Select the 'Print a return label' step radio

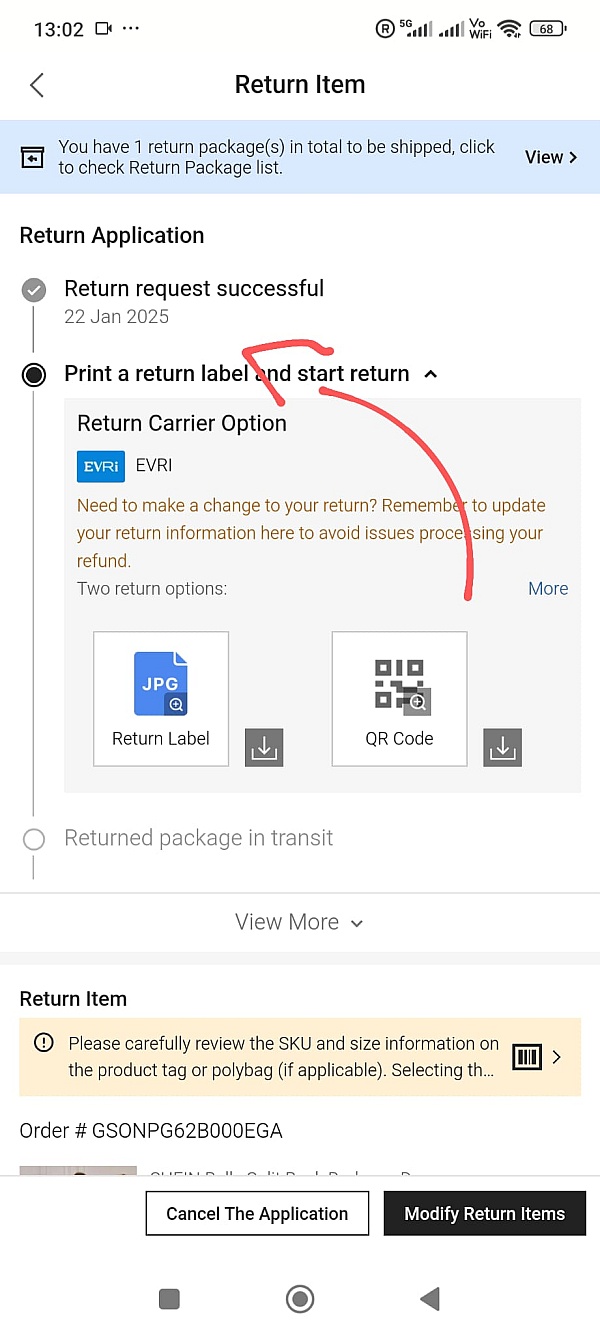click(34, 375)
